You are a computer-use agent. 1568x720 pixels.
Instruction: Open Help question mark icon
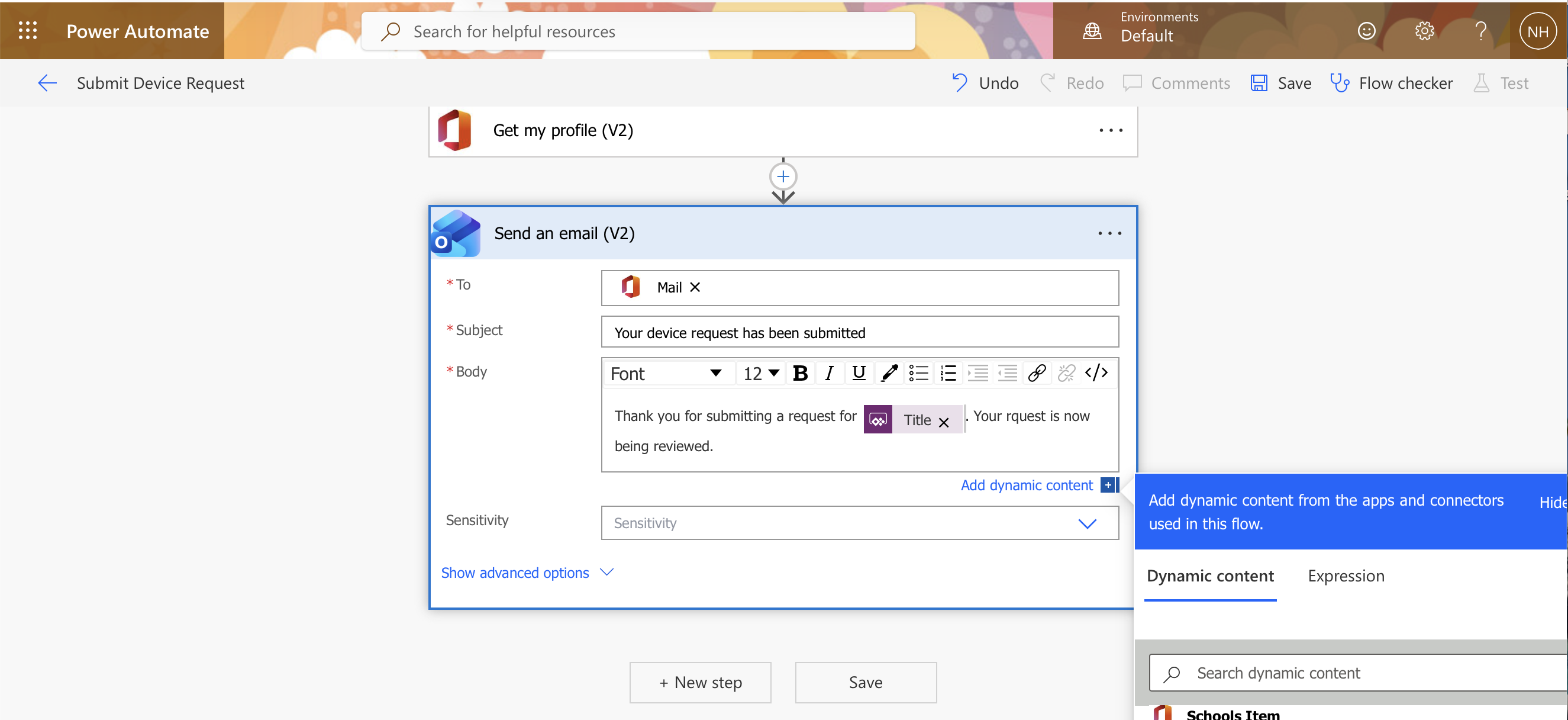tap(1481, 30)
